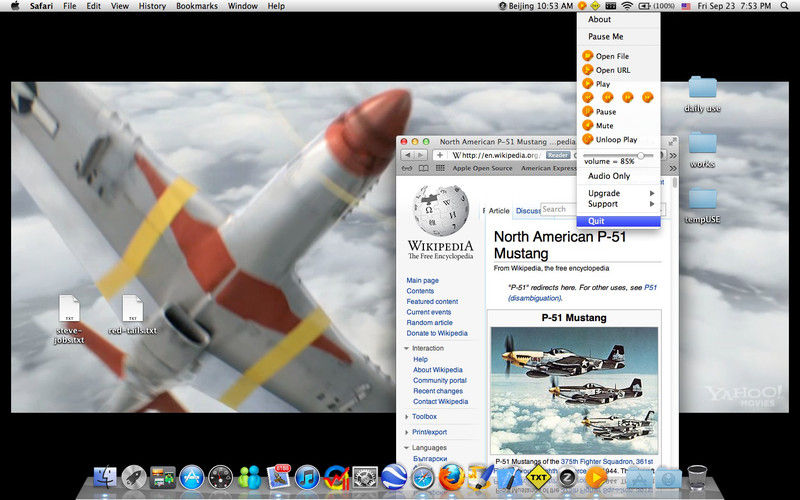Open iTunes music note icon in dock
Screen dimensions: 800x500
pyautogui.click(x=307, y=478)
